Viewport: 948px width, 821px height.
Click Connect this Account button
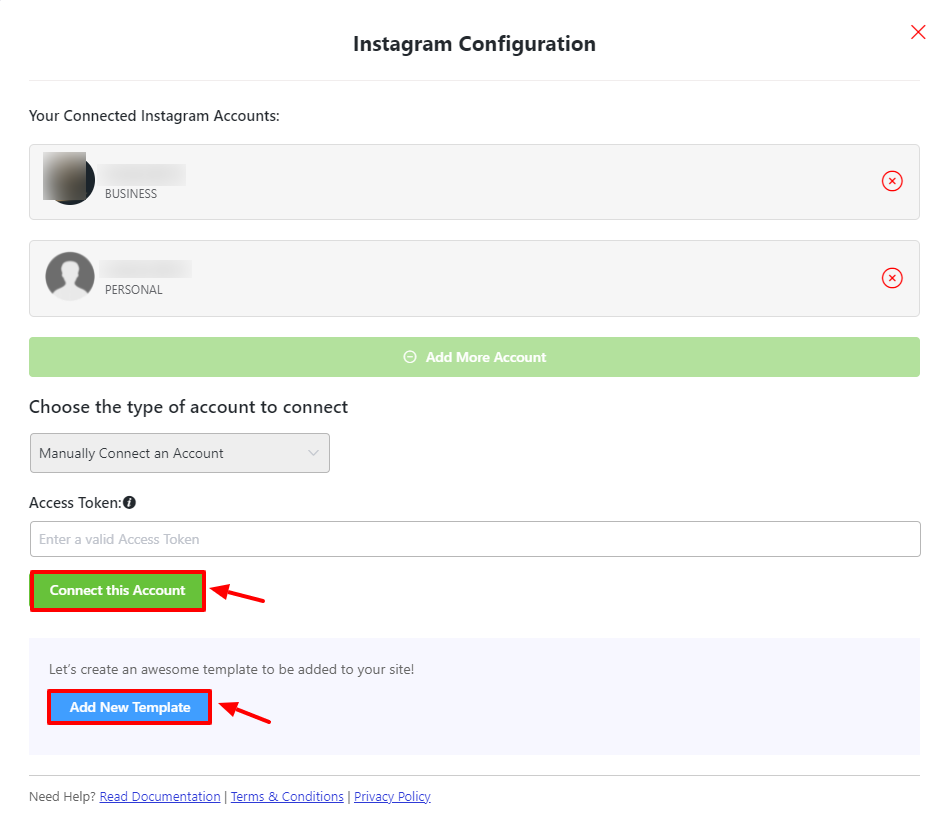click(x=117, y=591)
